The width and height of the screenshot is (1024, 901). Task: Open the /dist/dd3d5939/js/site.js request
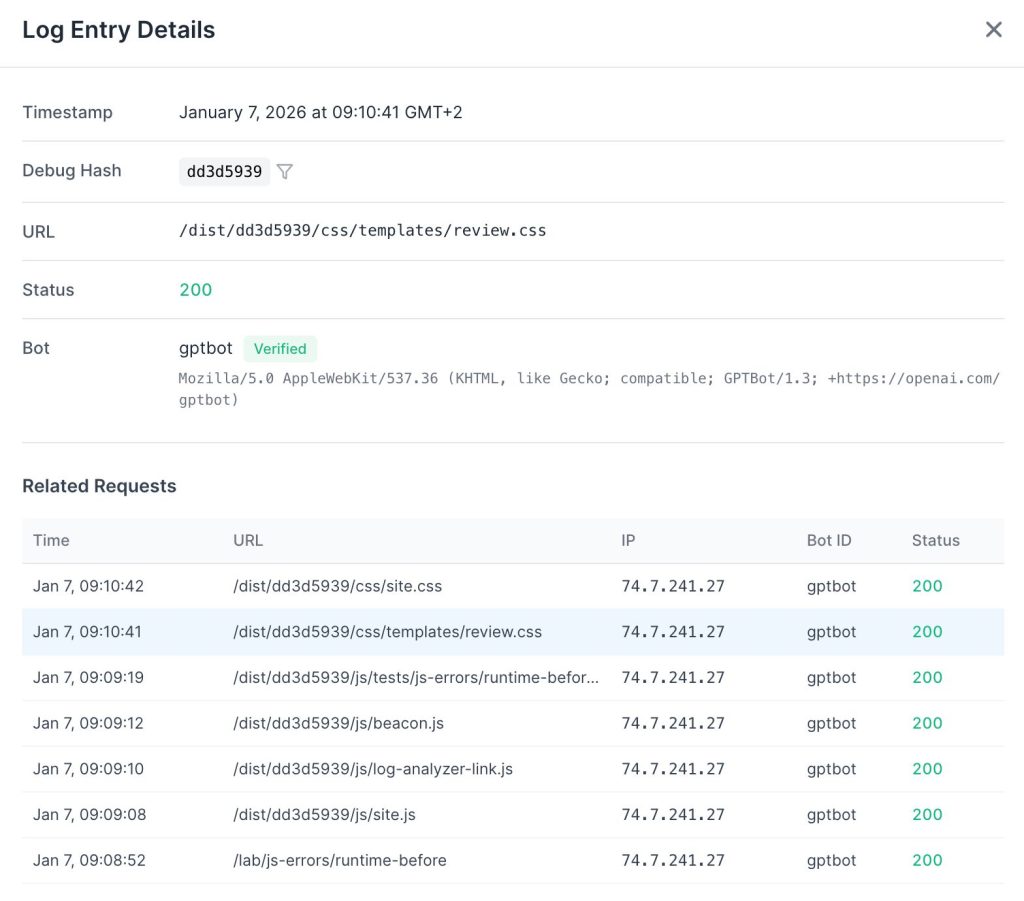point(324,815)
